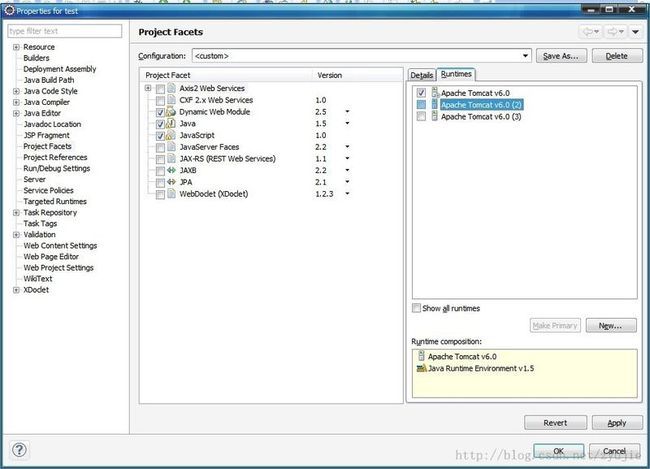The width and height of the screenshot is (650, 469).
Task: Expand the Axis2 Web Services facet
Action: pyautogui.click(x=148, y=88)
